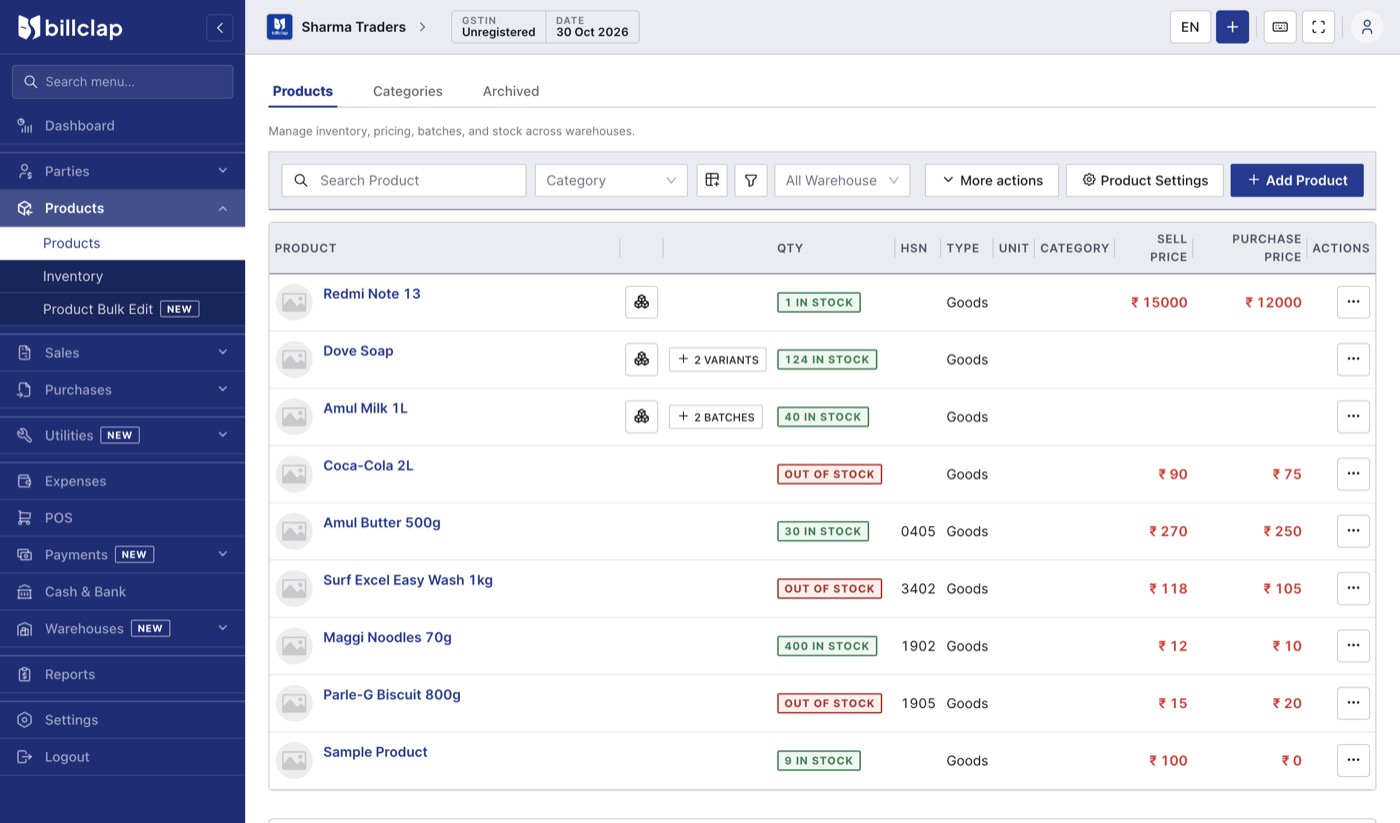Open the user profile avatar icon
This screenshot has height=823, width=1400.
1367,27
